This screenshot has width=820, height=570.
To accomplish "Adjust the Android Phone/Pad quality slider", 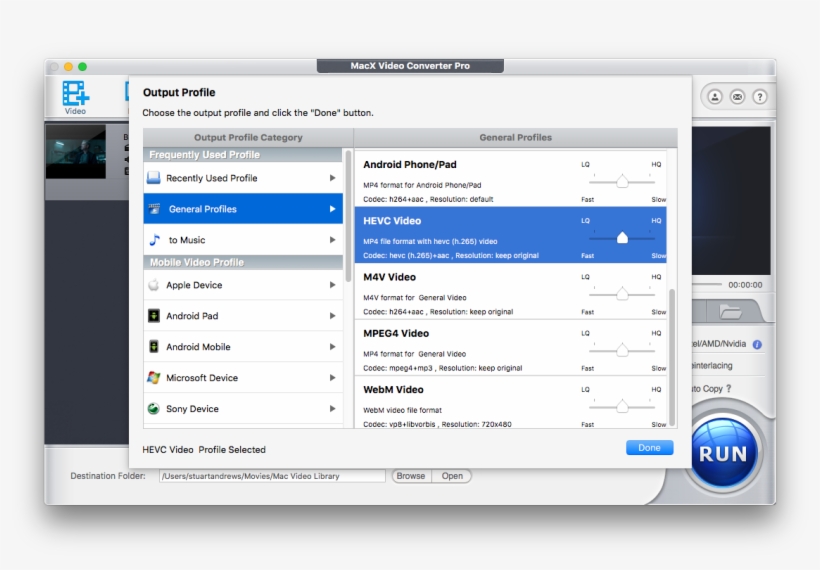I will click(622, 181).
